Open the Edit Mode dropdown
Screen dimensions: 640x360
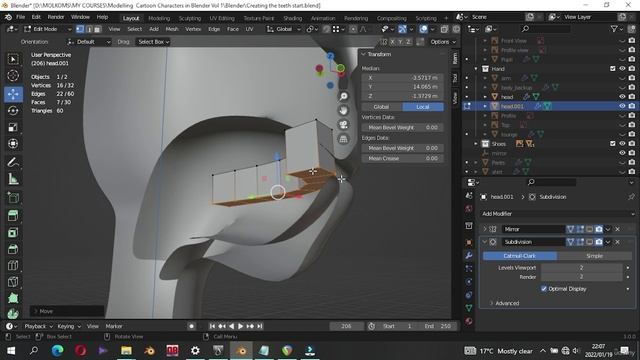(x=48, y=29)
